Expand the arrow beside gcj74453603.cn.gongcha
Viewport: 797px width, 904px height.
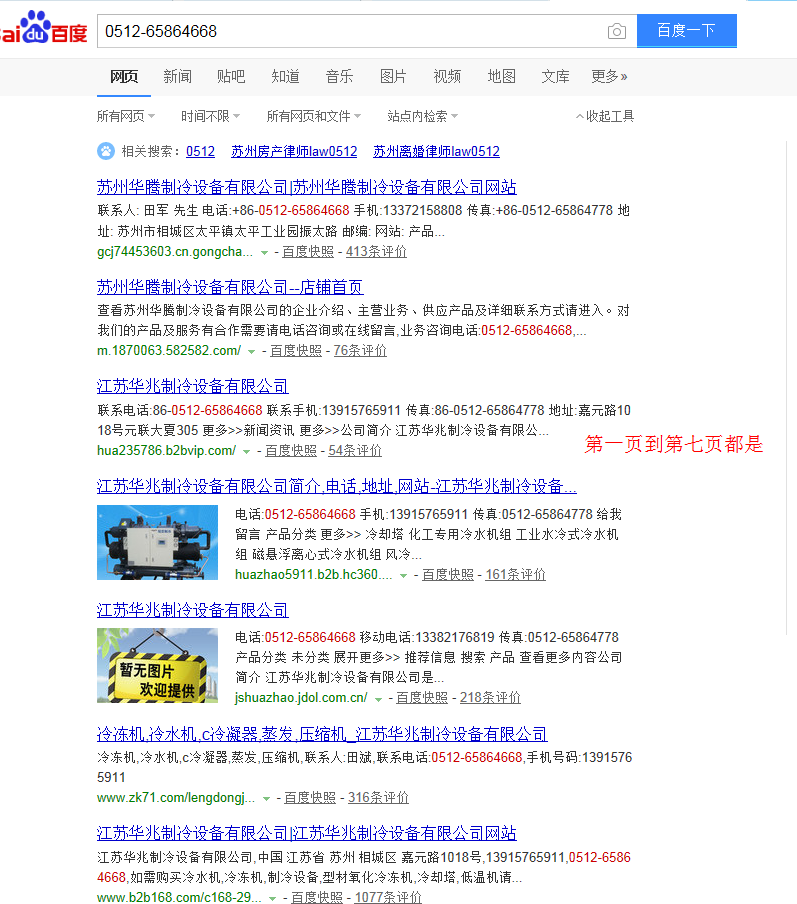coord(264,253)
